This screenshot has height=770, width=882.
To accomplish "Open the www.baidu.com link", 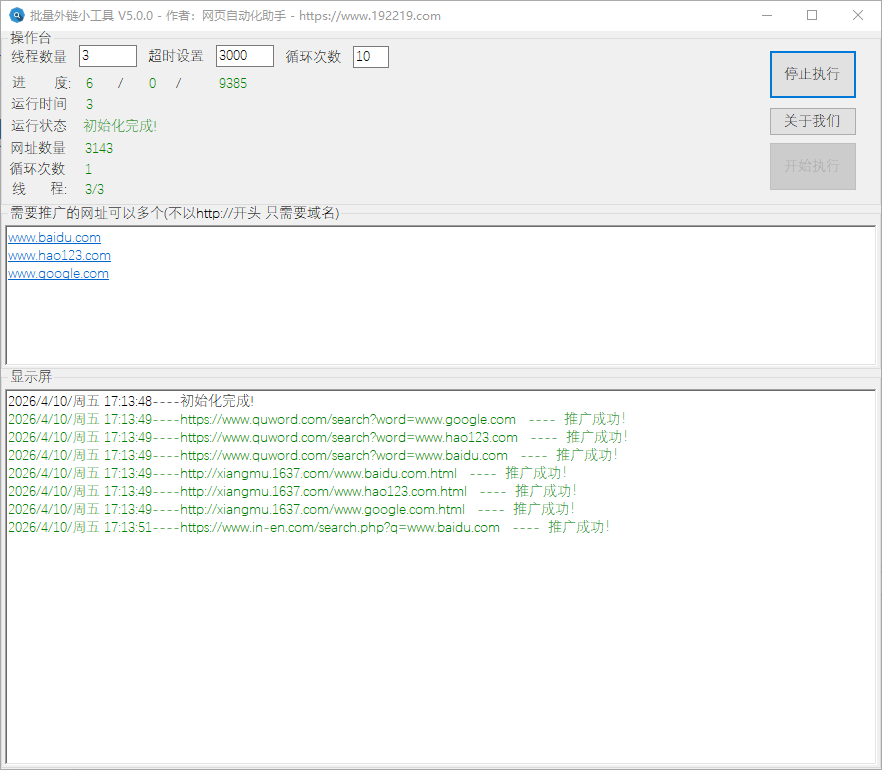I will (x=54, y=238).
